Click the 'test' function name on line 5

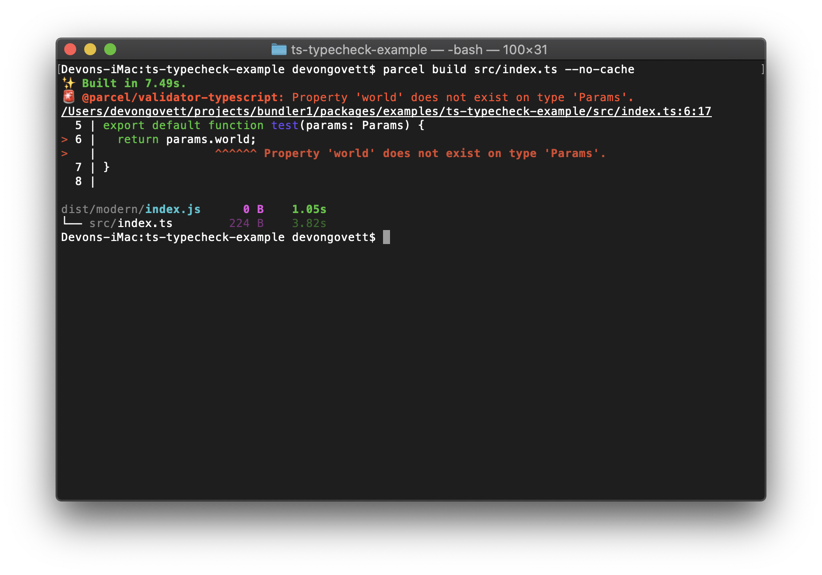click(x=285, y=125)
